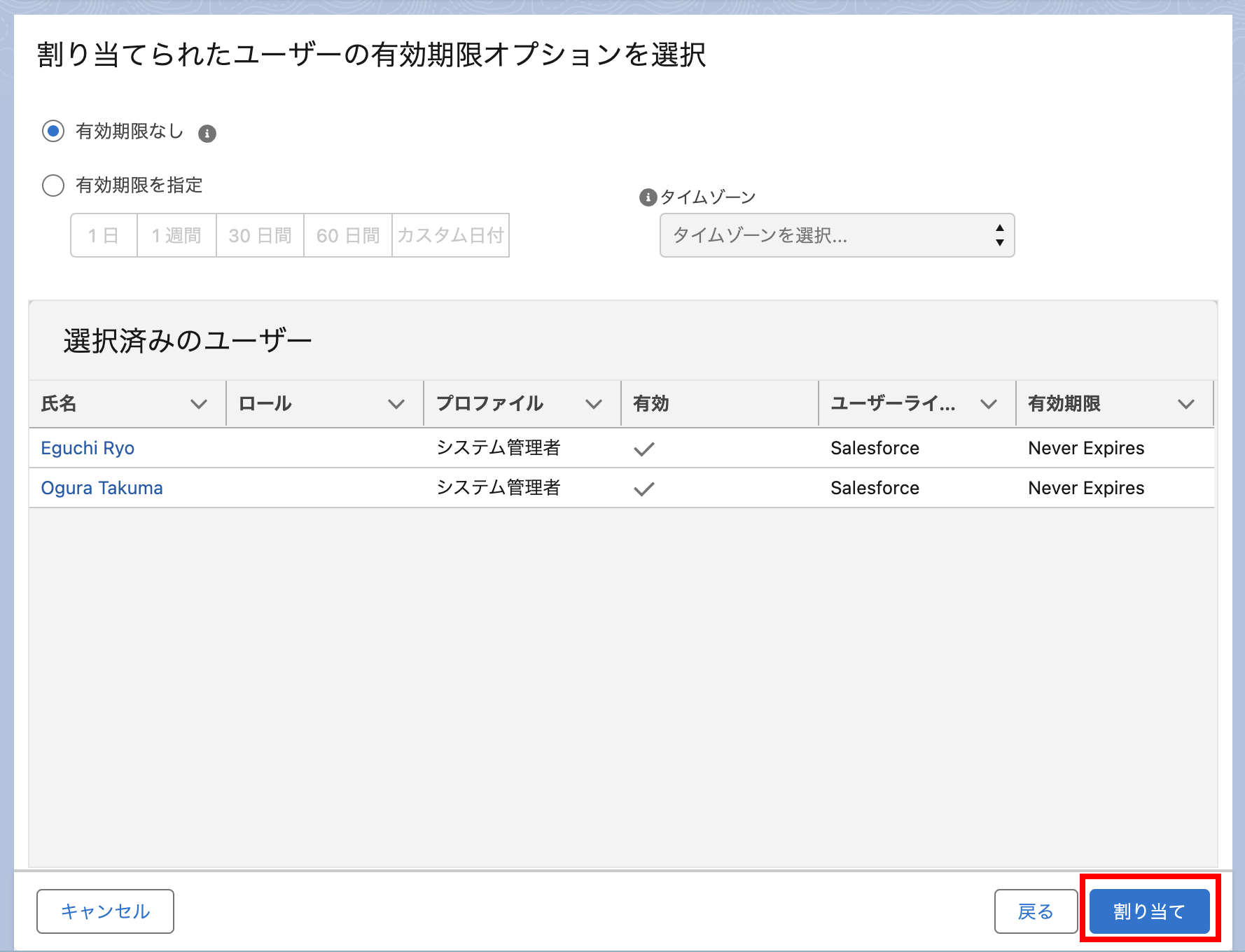Click info icon next to 有効期限なし

(x=207, y=134)
